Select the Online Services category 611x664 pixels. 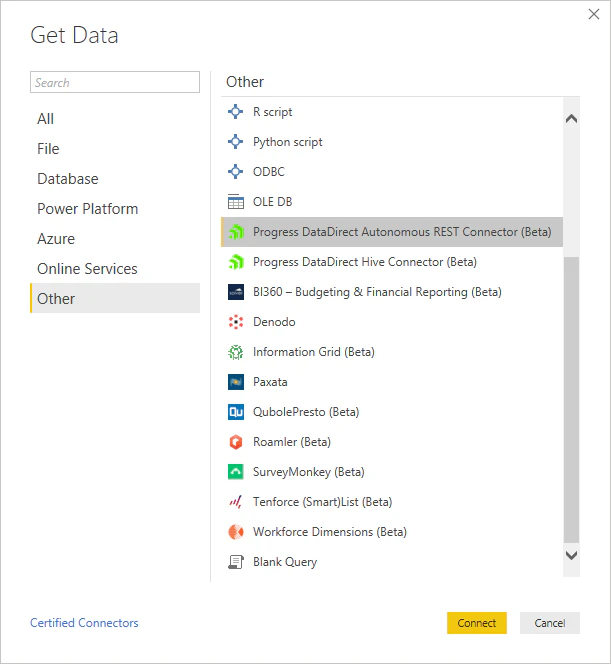pyautogui.click(x=115, y=269)
